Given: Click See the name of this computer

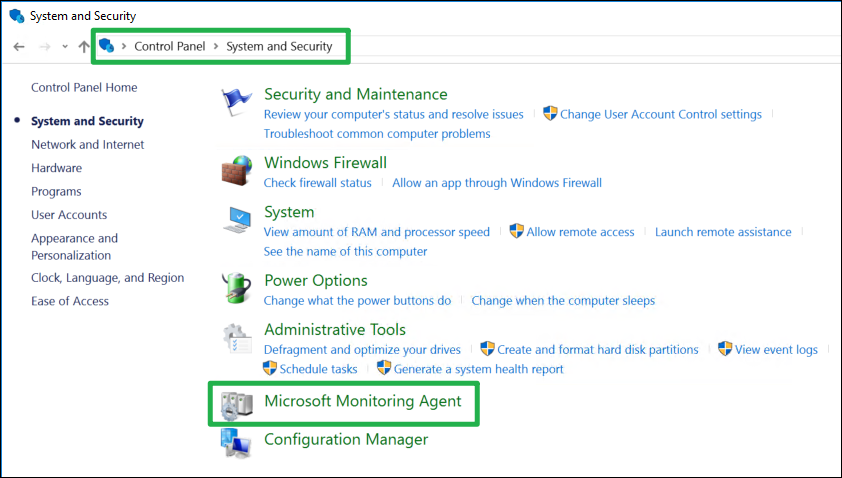Looking at the screenshot, I should 345,251.
